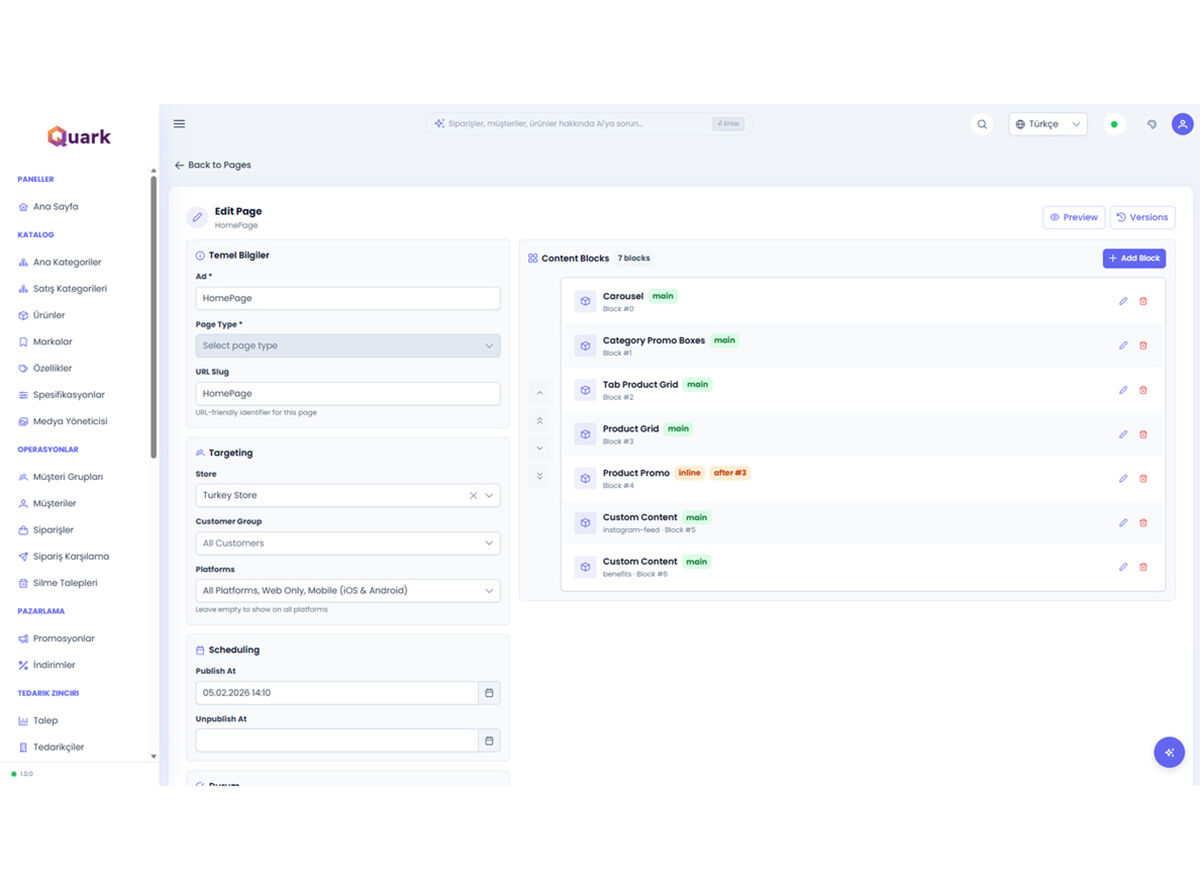The image size is (1200, 889).
Task: Open the Page Type dropdown
Action: pos(347,346)
